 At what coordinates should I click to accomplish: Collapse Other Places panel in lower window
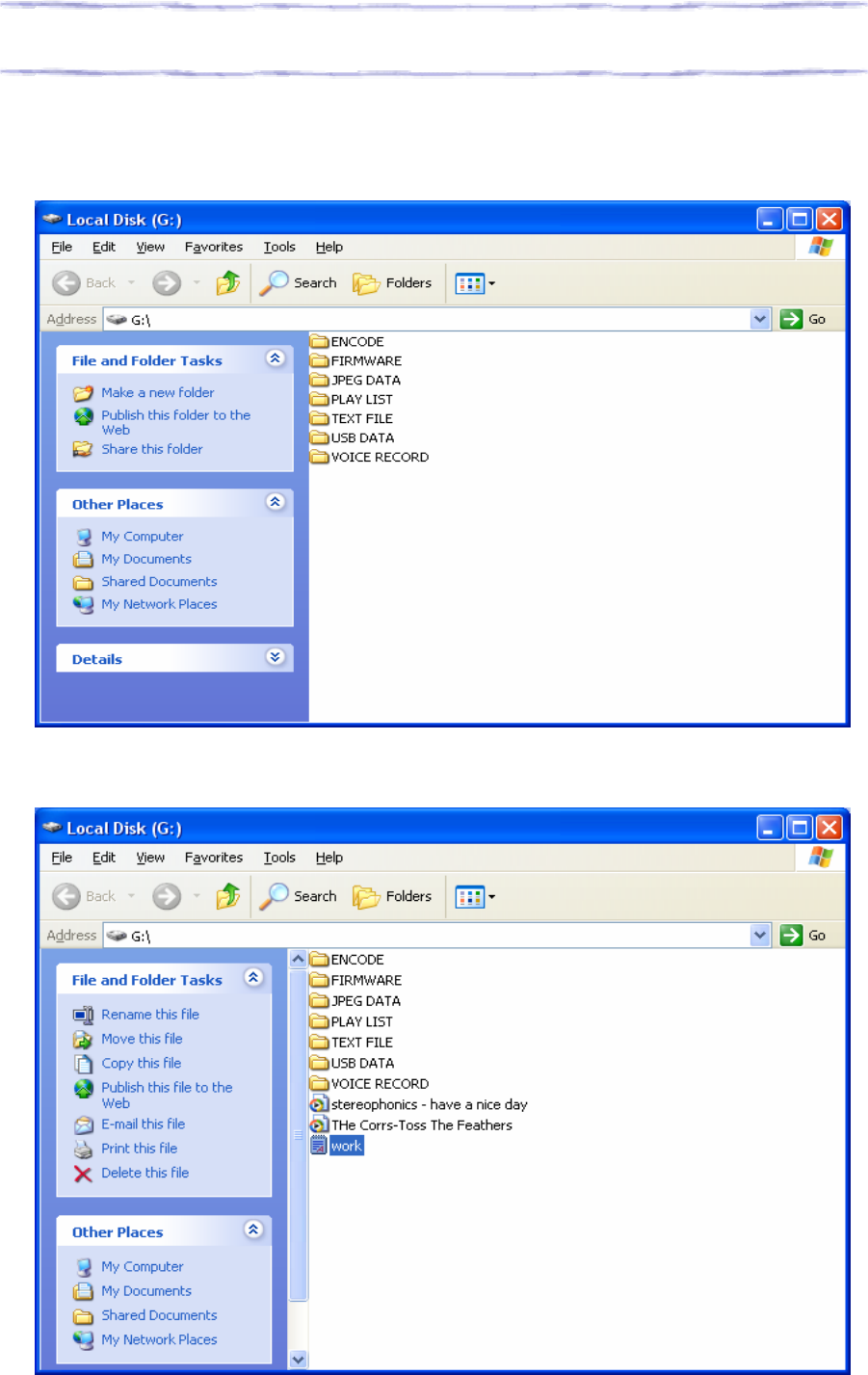[253, 1230]
